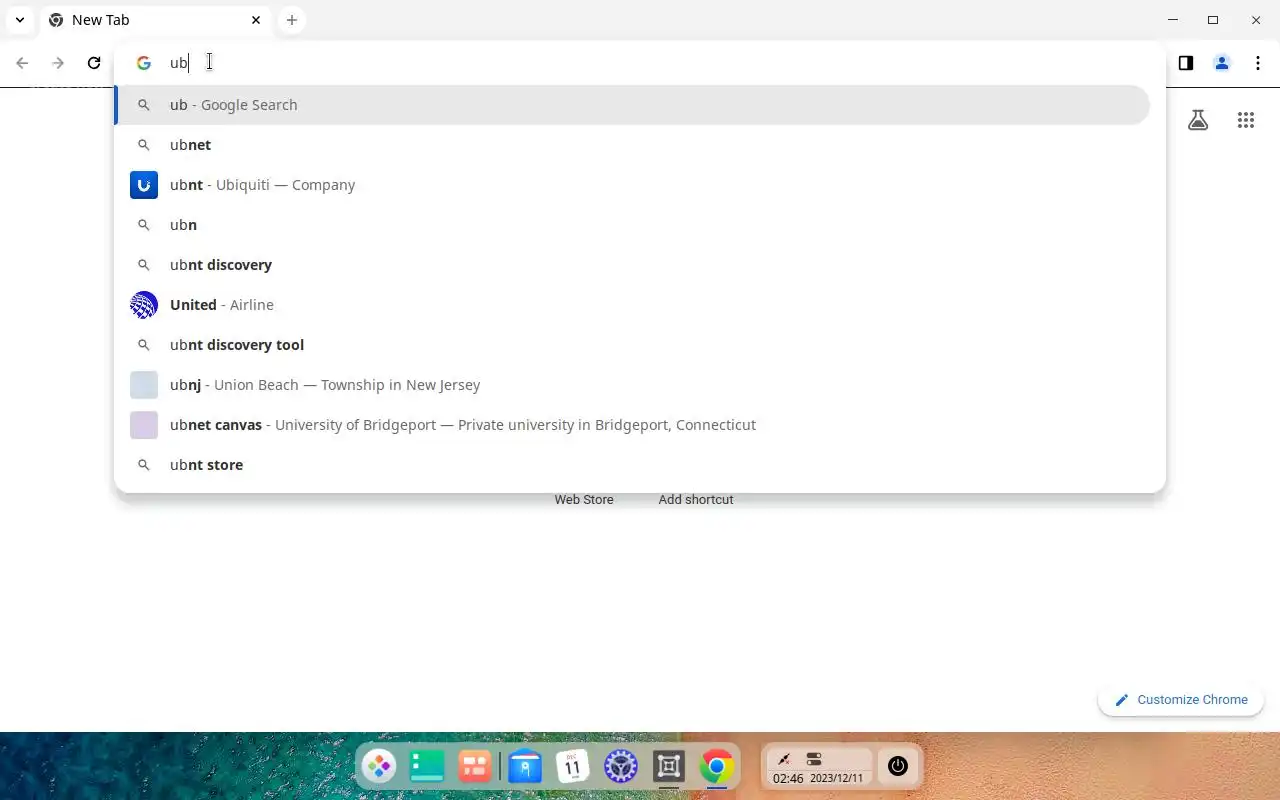
Task: Click the United Airlines globe icon
Action: 144,305
